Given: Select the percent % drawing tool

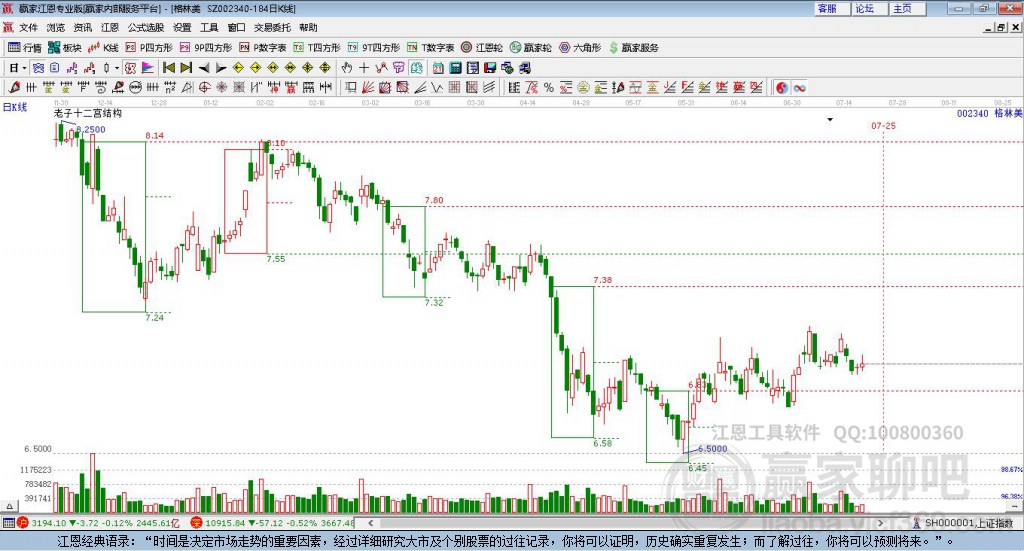Looking at the screenshot, I should (x=549, y=87).
